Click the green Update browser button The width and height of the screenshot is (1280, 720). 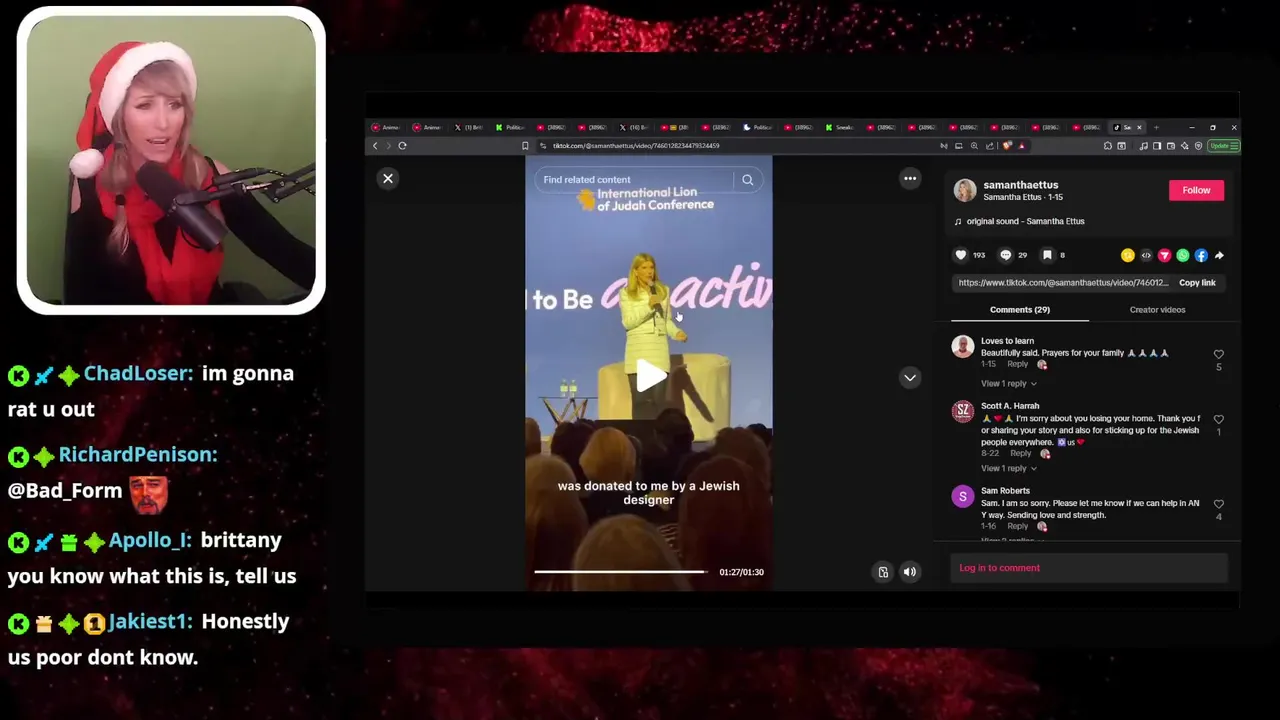click(x=1223, y=146)
